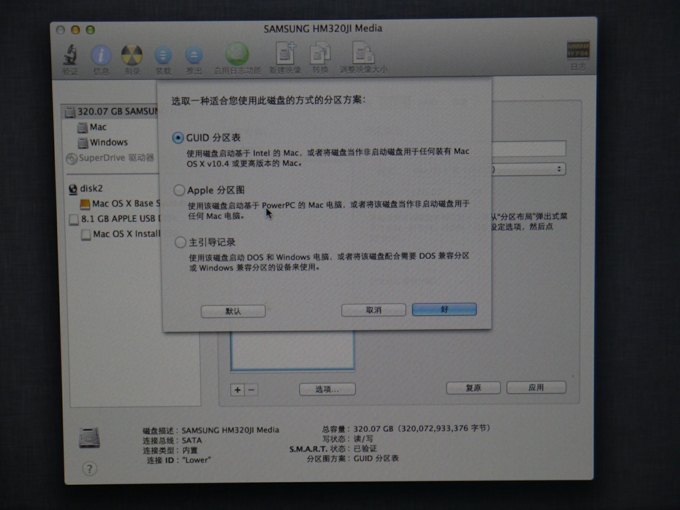Click the green zoom window button
Viewport: 680px width, 510px height.
point(90,30)
